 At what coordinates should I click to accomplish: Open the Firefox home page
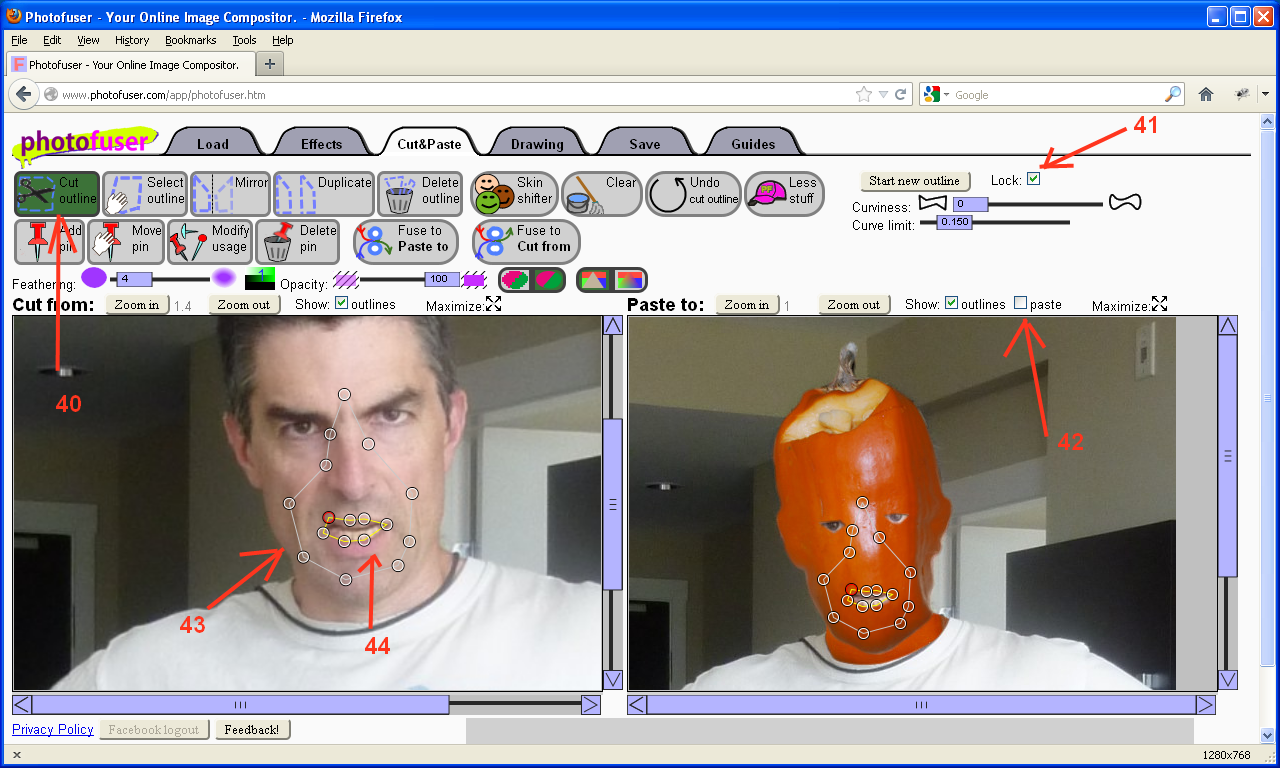click(1206, 94)
